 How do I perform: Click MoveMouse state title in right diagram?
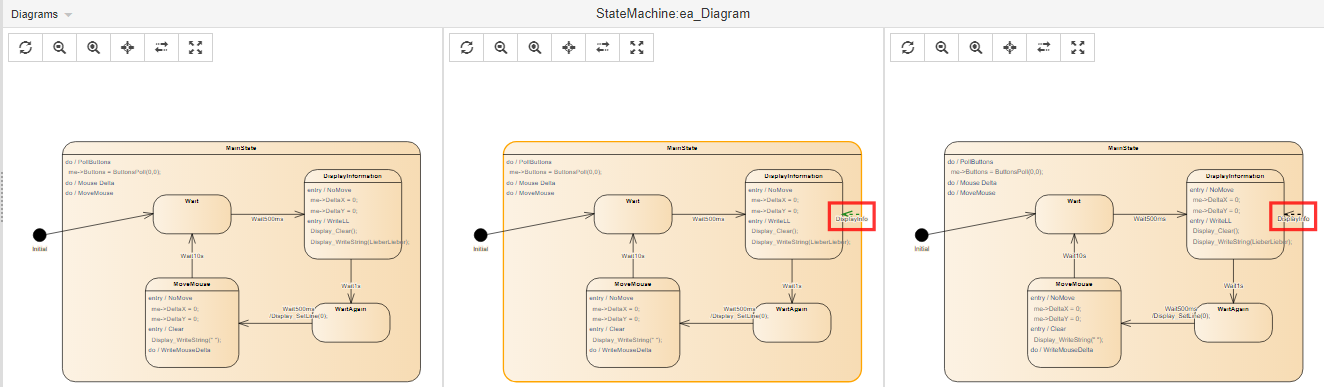[x=1074, y=284]
